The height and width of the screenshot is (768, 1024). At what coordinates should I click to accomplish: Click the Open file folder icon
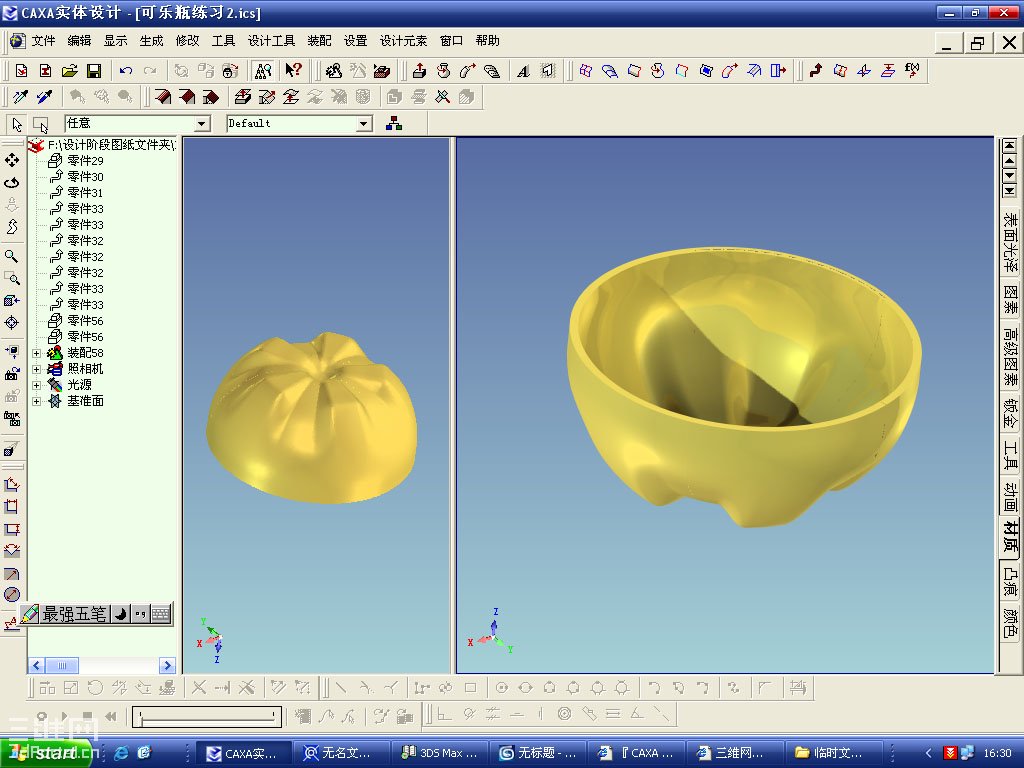pos(70,71)
